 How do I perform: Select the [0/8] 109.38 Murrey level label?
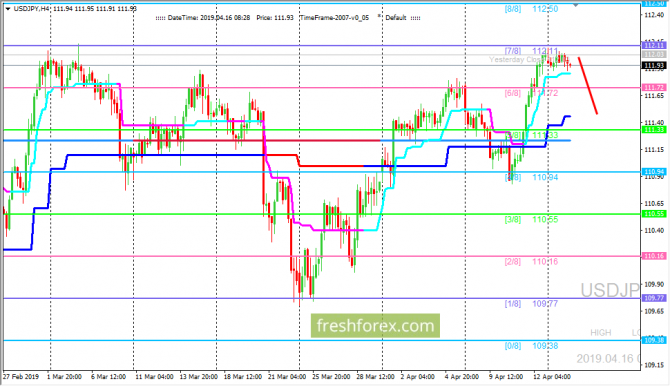(x=531, y=346)
